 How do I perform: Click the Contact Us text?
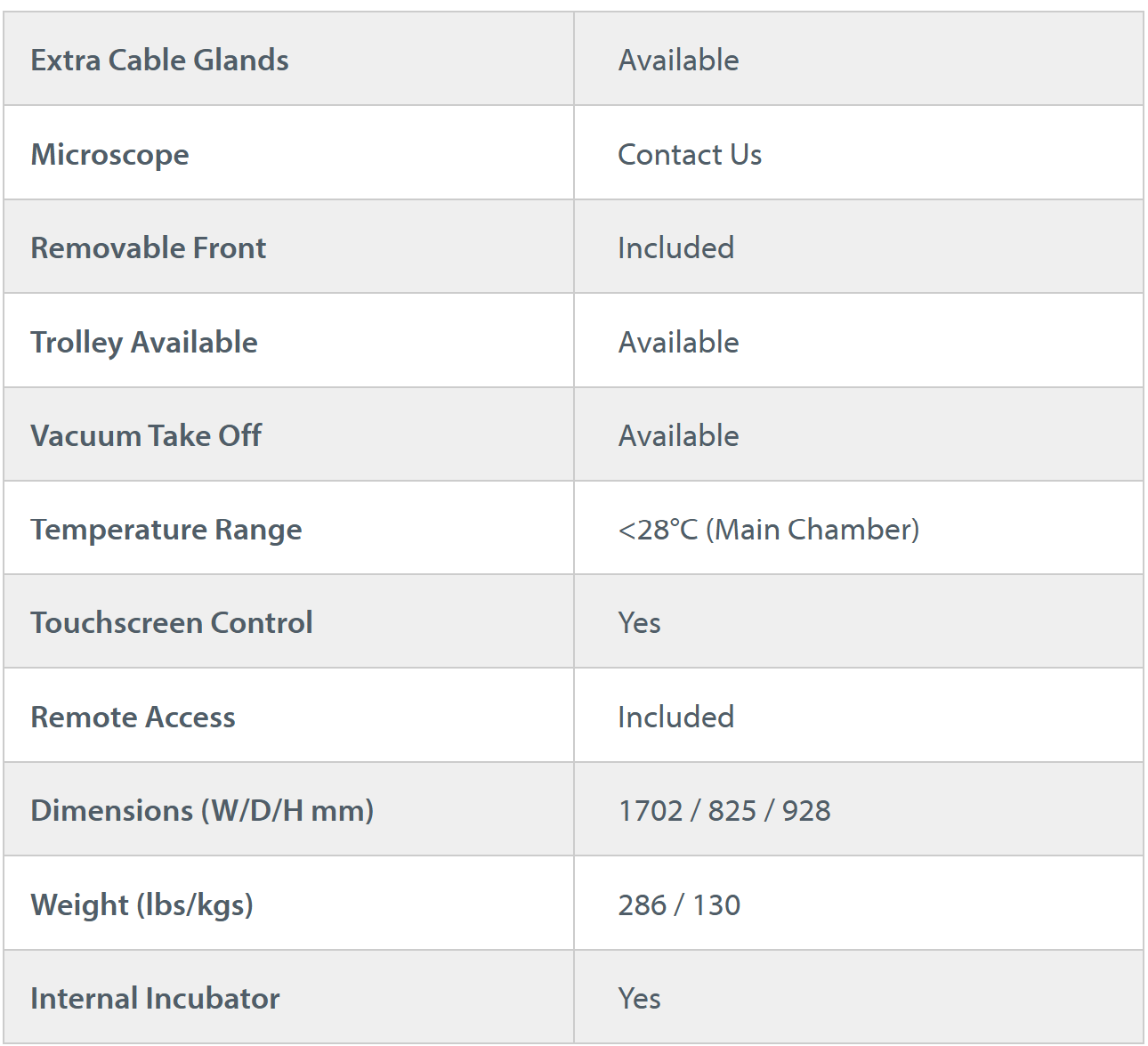click(x=690, y=155)
